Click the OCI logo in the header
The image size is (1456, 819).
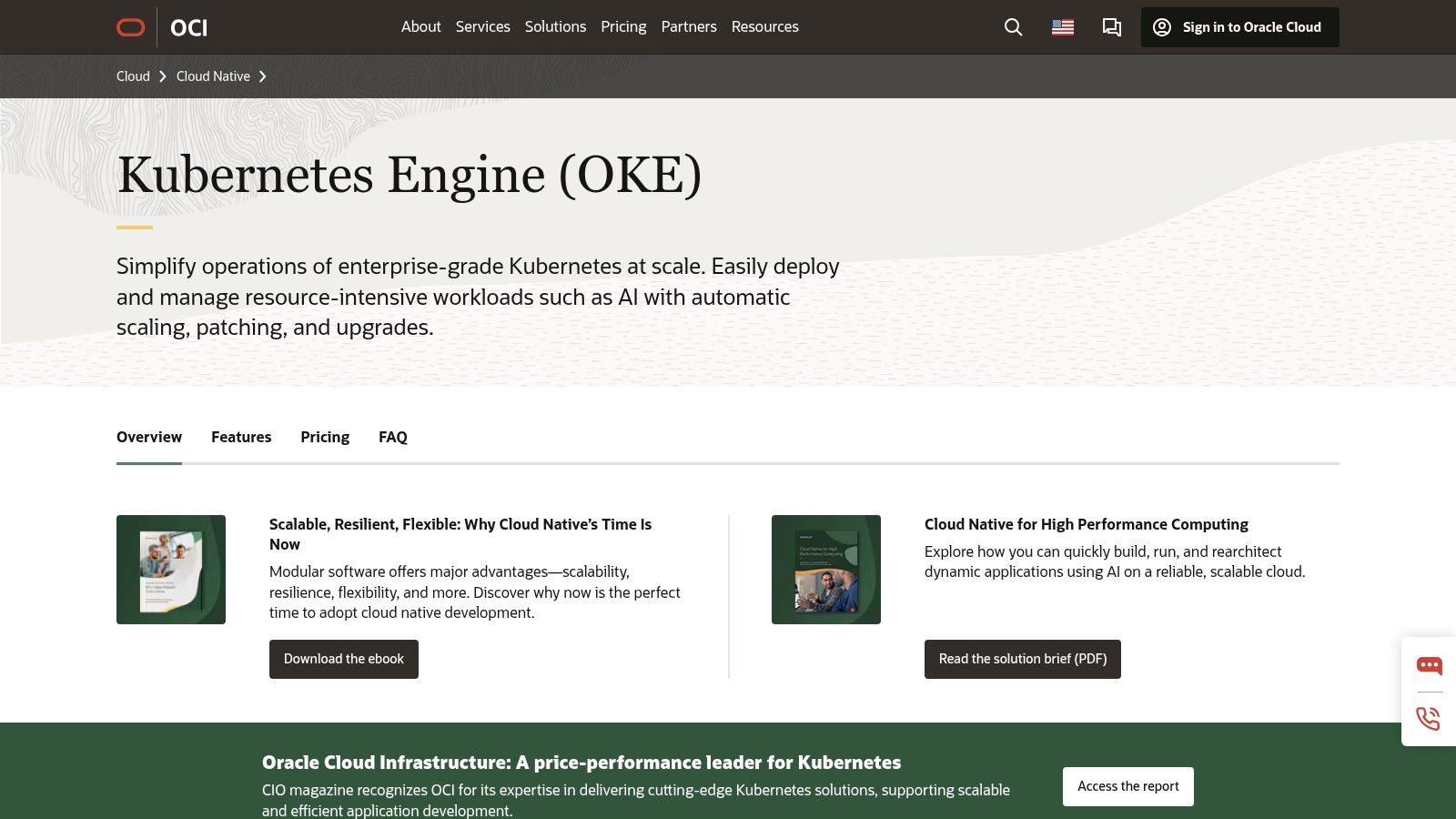click(x=189, y=27)
